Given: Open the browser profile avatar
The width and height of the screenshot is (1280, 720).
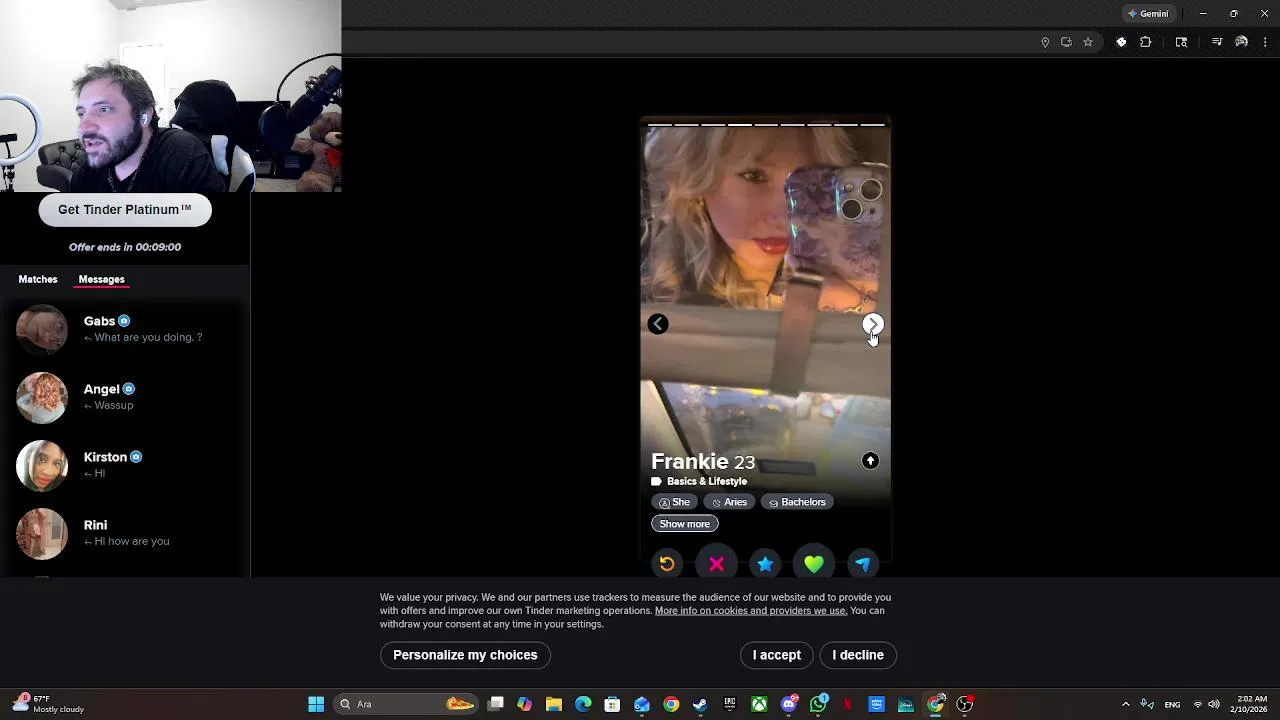Looking at the screenshot, I should click(1241, 42).
